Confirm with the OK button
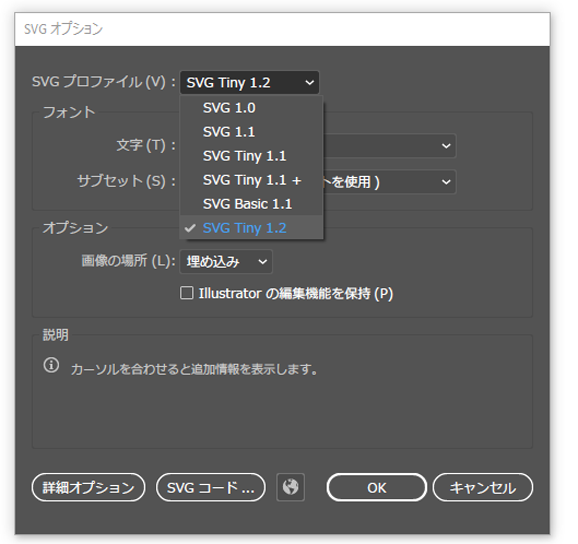The image size is (578, 544). pyautogui.click(x=377, y=488)
